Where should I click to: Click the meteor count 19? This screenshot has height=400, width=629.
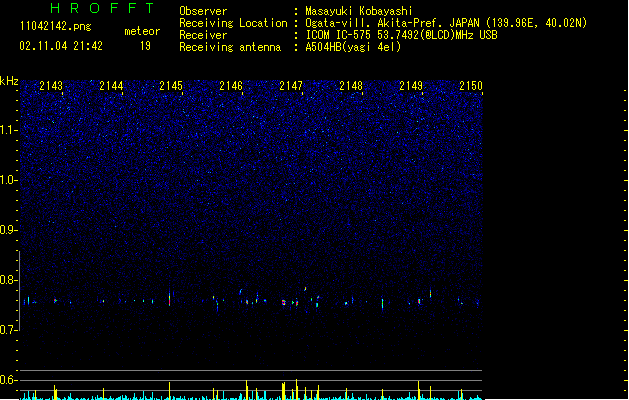coord(145,46)
